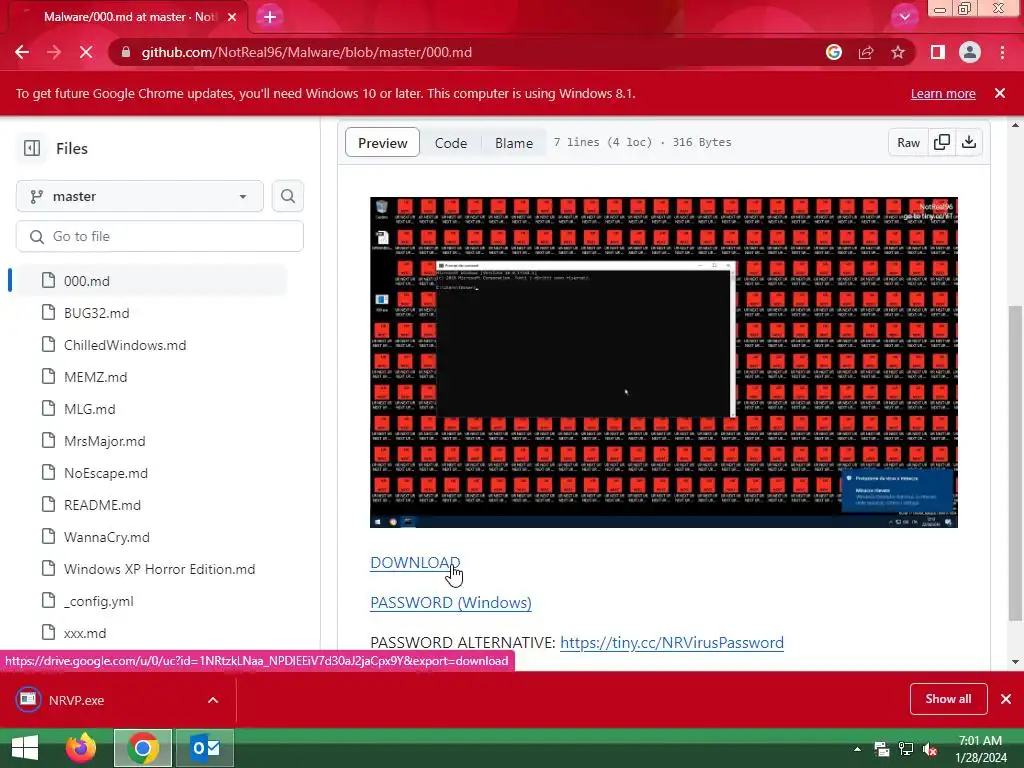Collapse the Files side panel

pyautogui.click(x=31, y=148)
